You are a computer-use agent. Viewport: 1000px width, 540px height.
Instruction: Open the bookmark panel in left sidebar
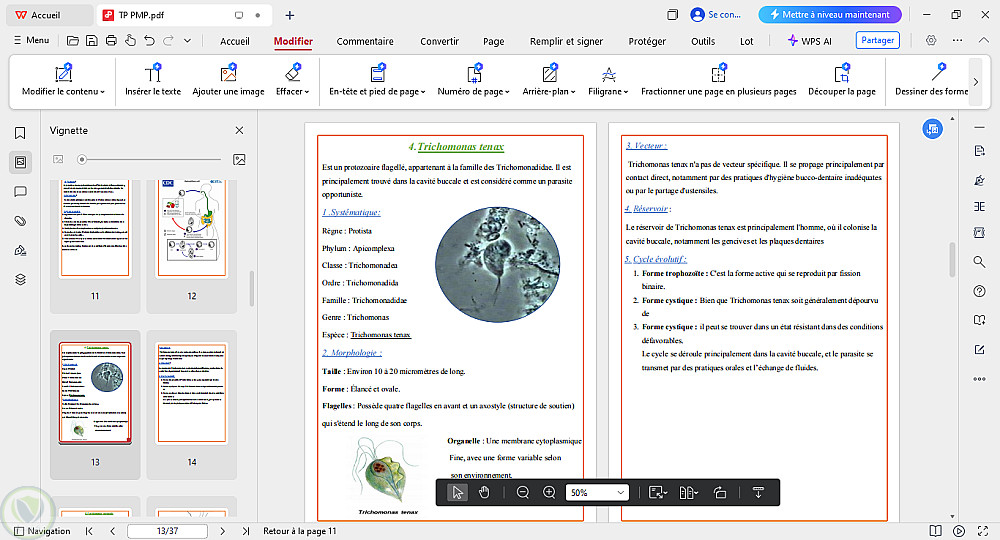coord(20,133)
